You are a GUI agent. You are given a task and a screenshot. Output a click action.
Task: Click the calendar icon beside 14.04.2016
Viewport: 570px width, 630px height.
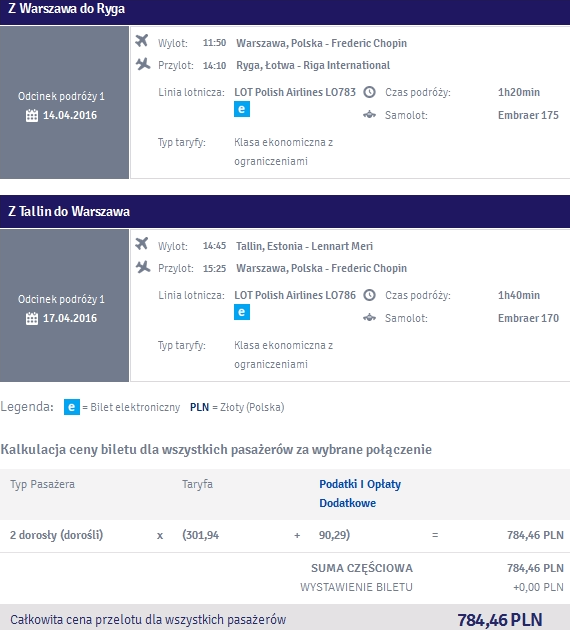[x=32, y=115]
